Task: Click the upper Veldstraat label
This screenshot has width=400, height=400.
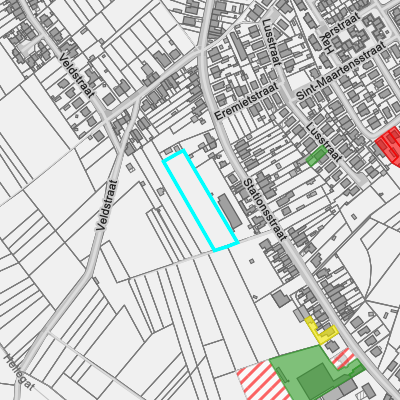Action: [x=77, y=75]
